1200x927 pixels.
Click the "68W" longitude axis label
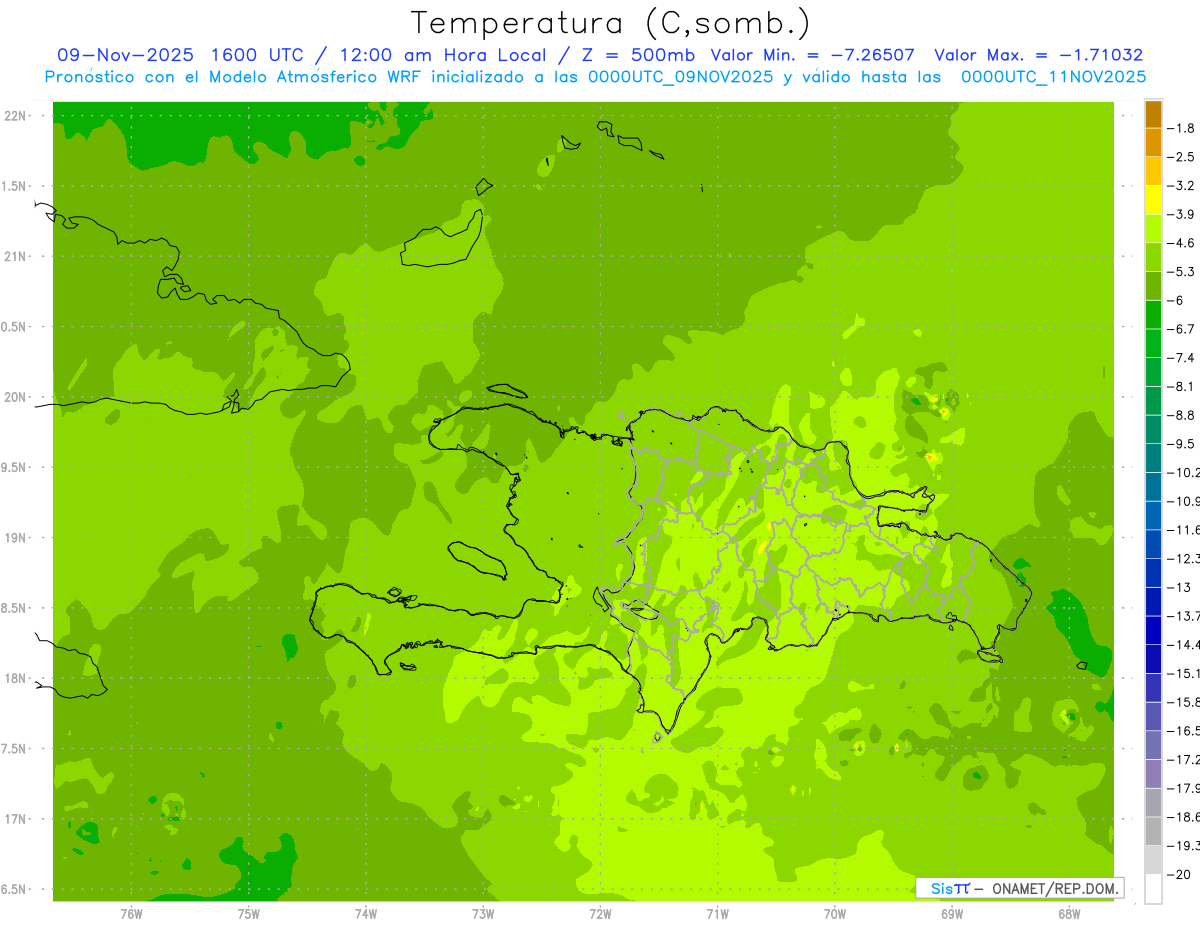pos(1069,914)
